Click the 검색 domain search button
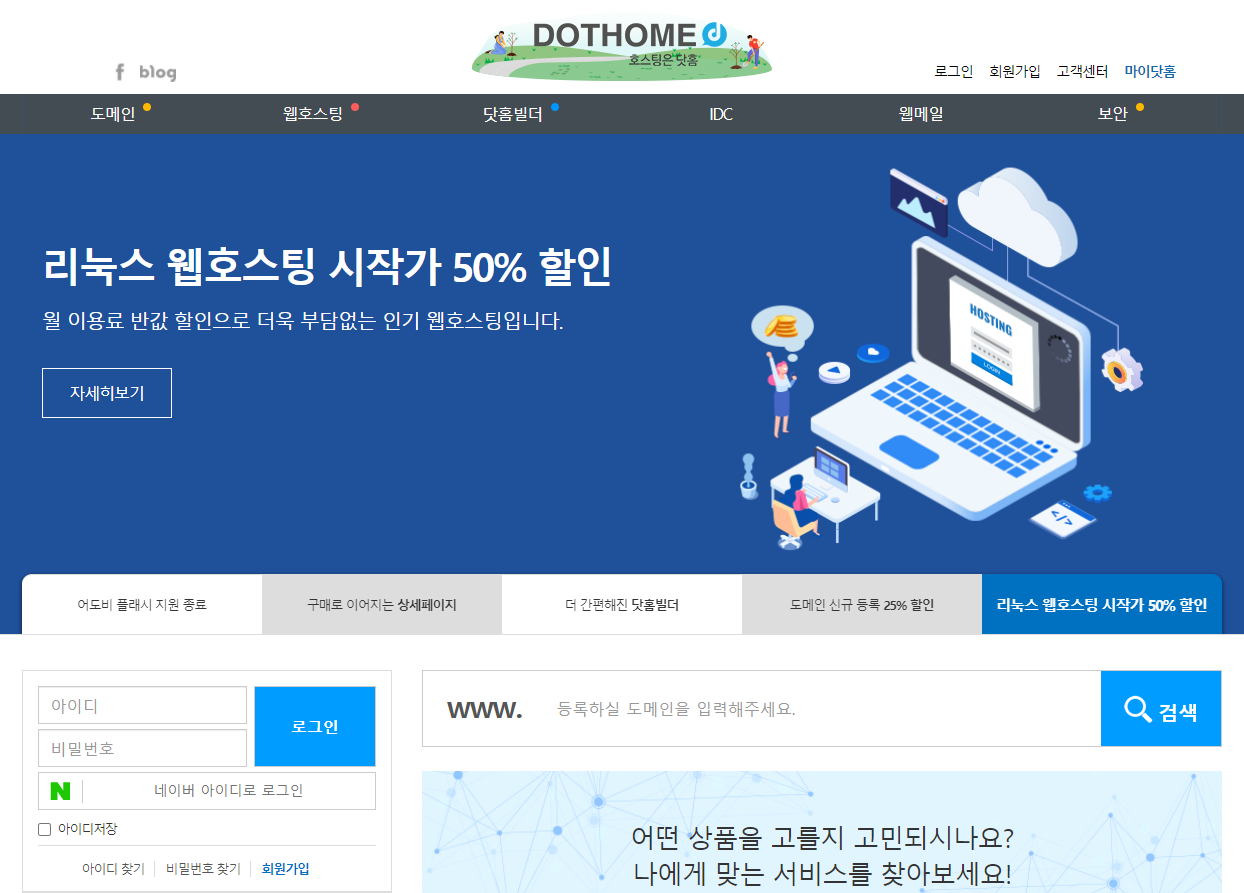The width and height of the screenshot is (1244, 893). pyautogui.click(x=1161, y=709)
